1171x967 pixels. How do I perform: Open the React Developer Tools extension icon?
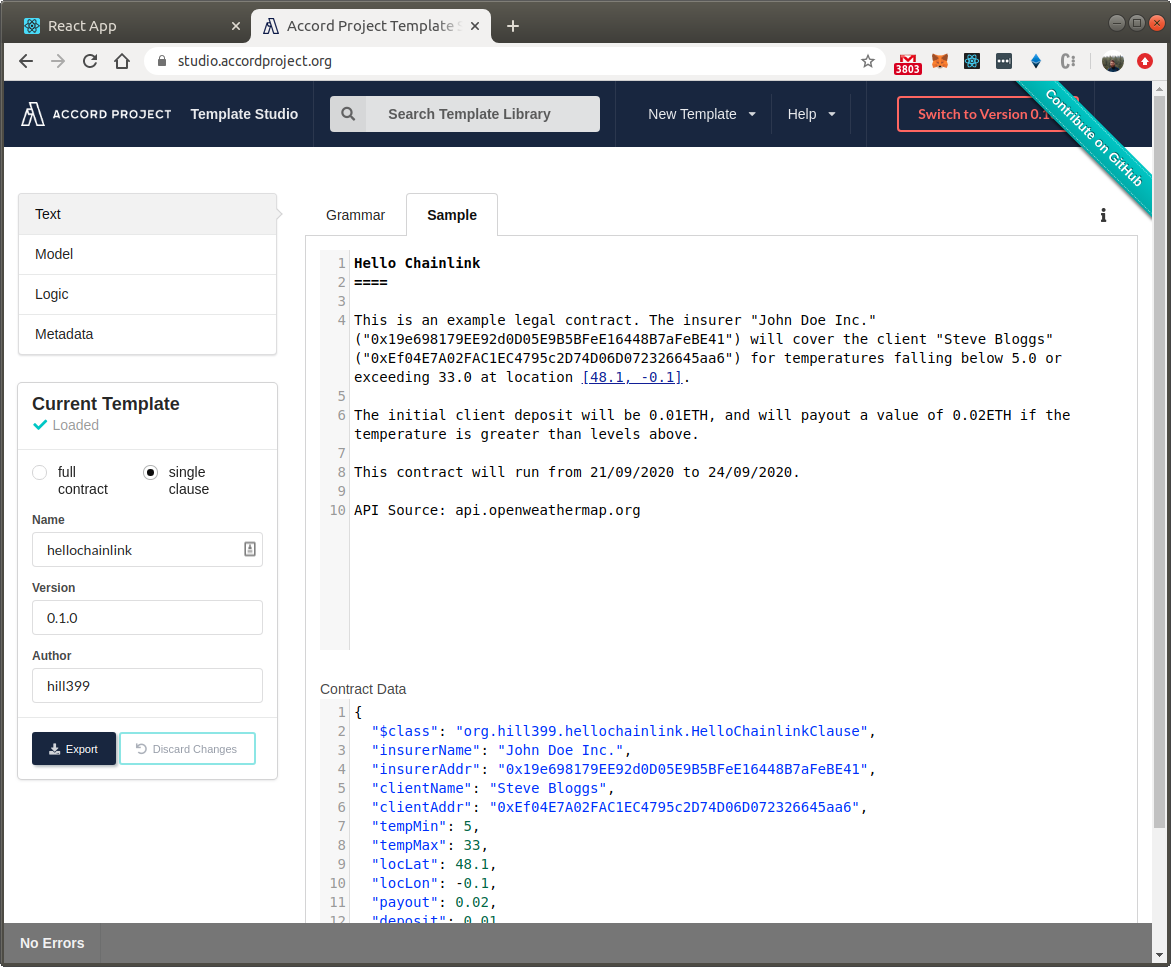click(x=972, y=61)
